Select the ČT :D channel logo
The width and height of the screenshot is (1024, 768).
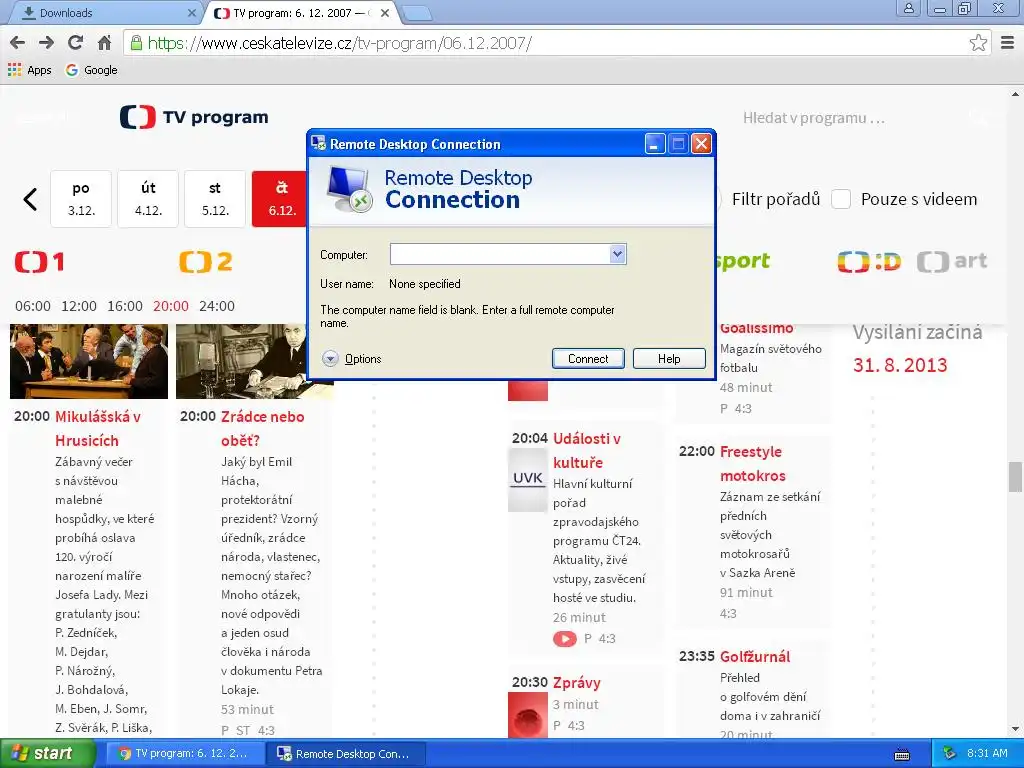click(869, 262)
